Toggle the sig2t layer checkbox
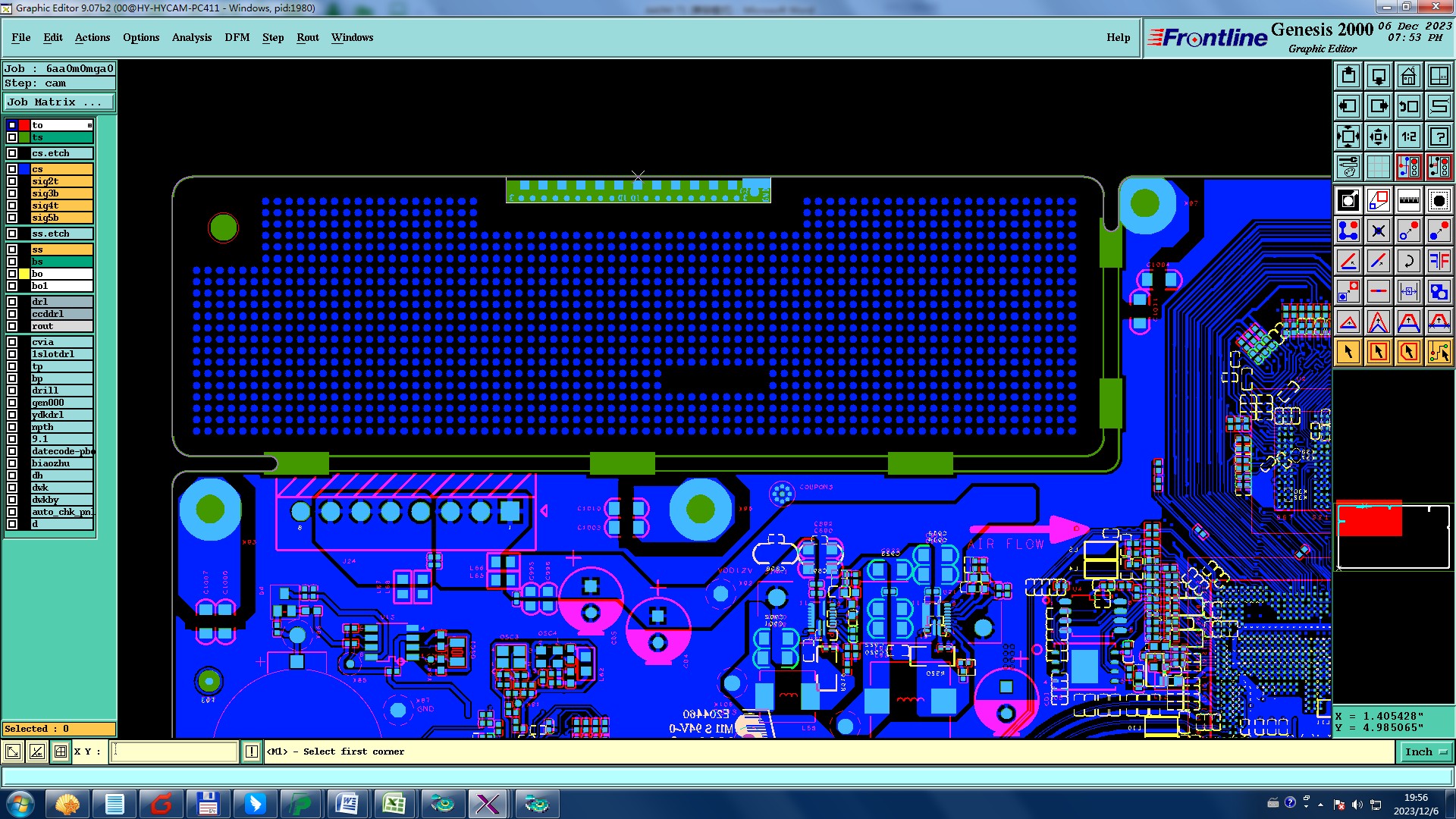1456x819 pixels. (12, 181)
